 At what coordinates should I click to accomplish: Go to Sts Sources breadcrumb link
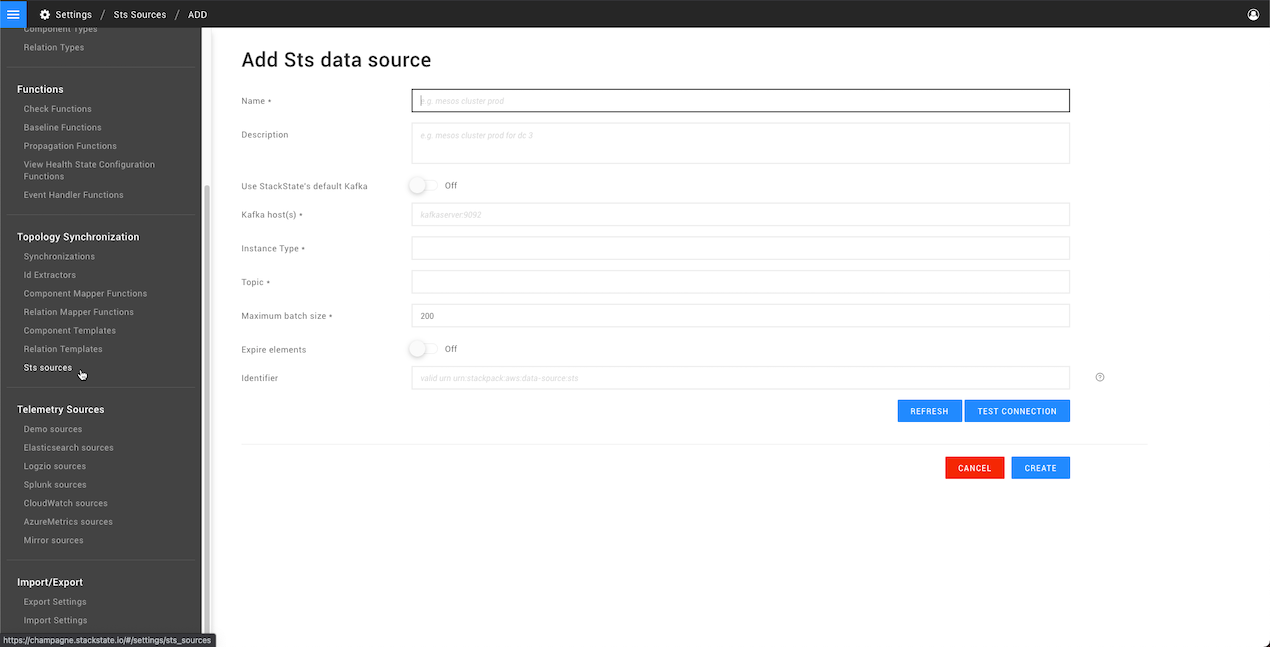(140, 15)
